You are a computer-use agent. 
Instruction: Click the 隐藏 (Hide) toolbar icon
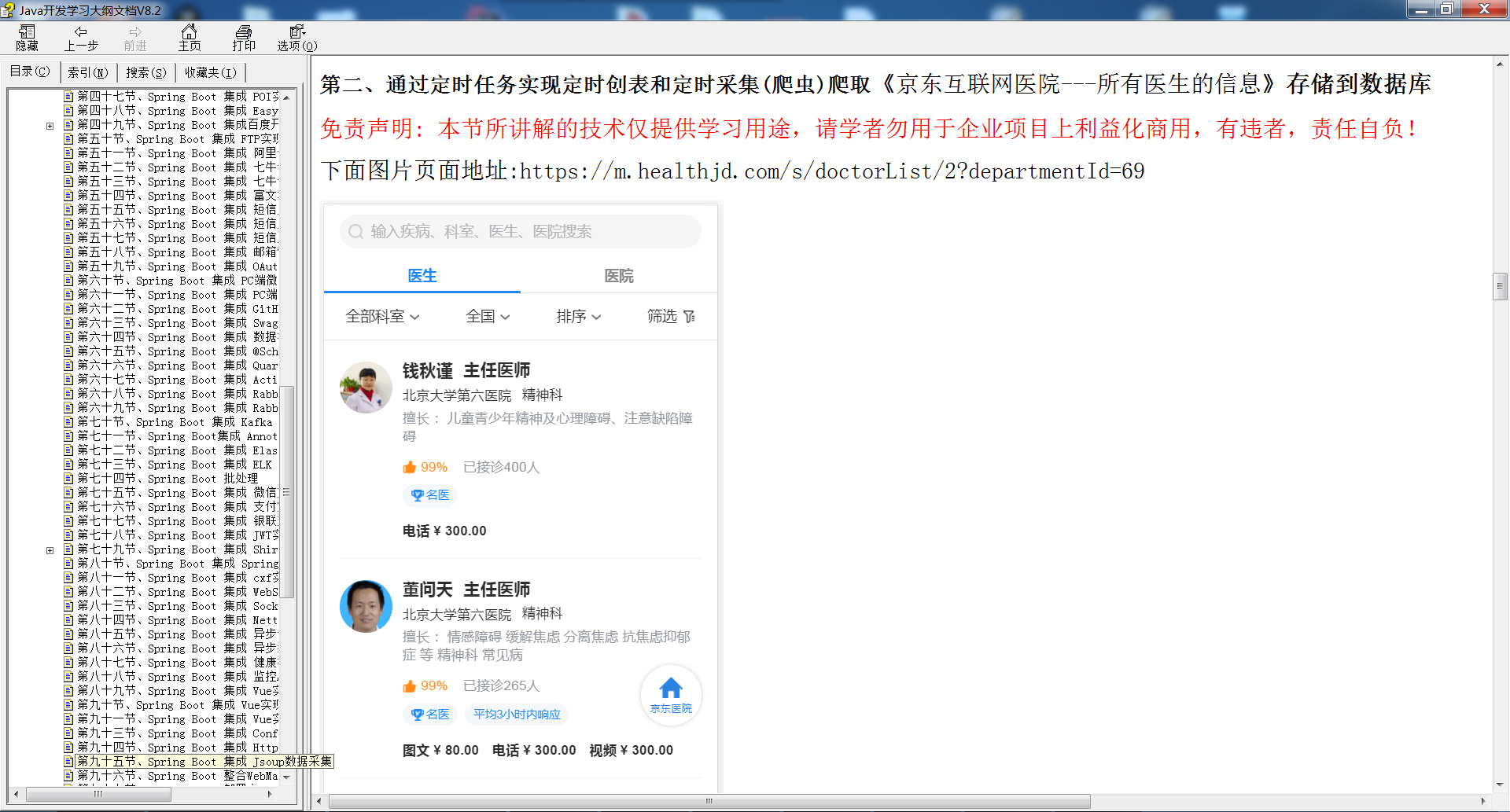point(27,38)
